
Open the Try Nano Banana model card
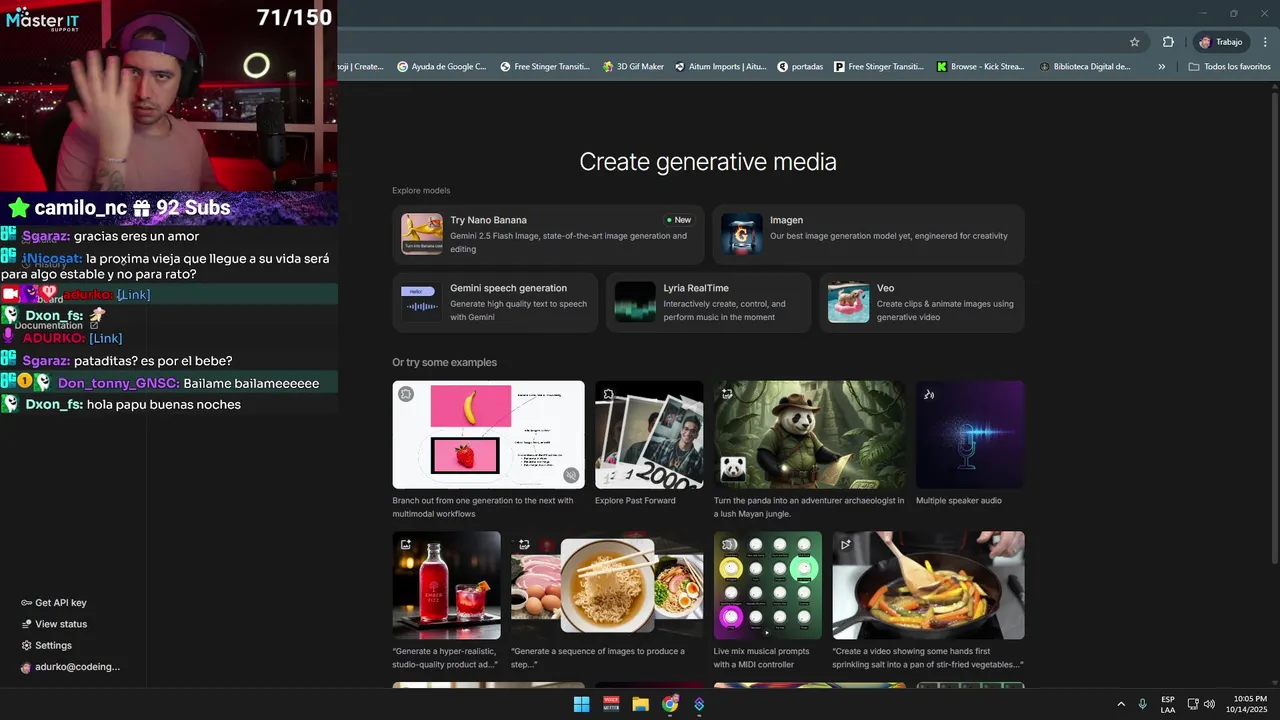click(x=548, y=234)
